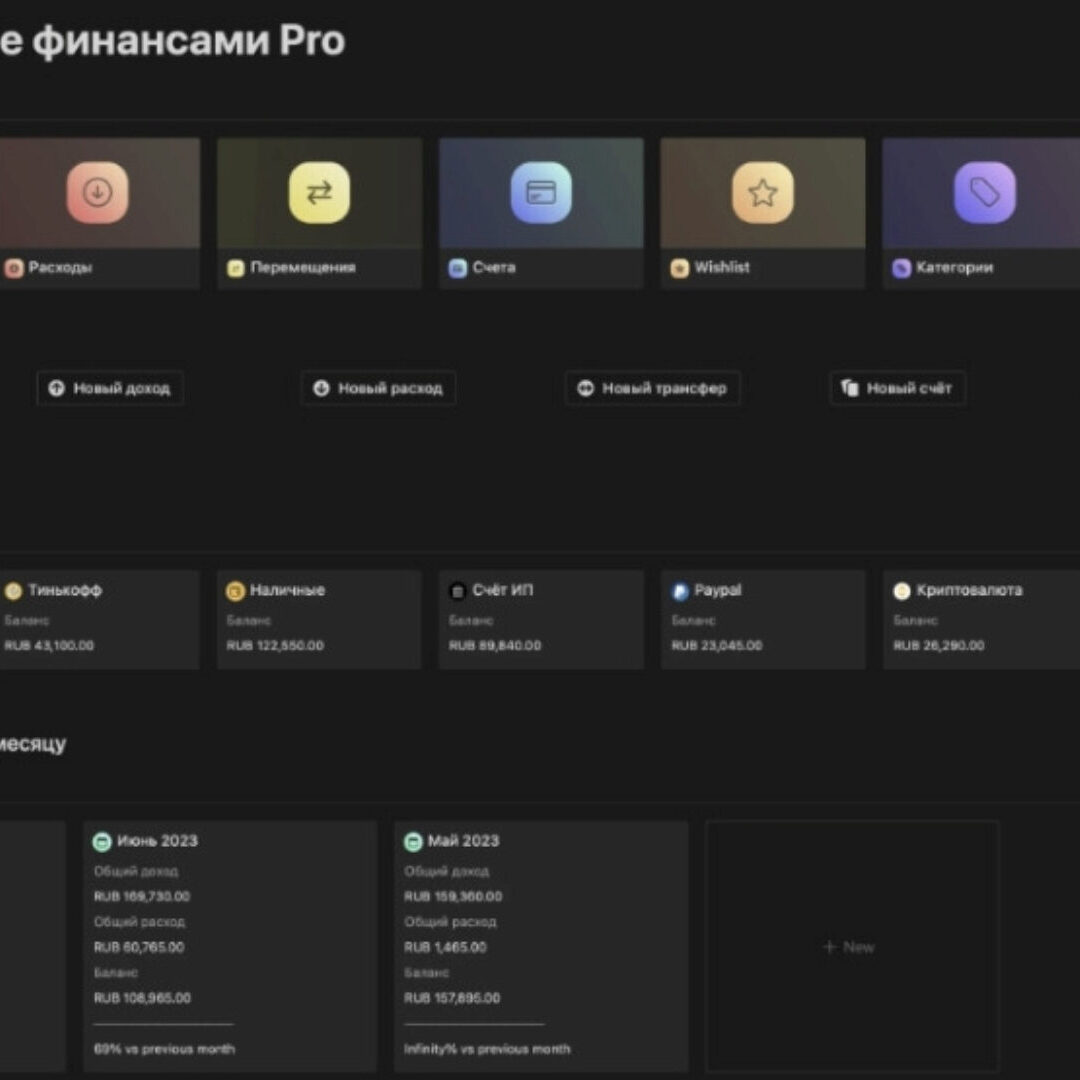The image size is (1080, 1080).
Task: Create a transfer with Новый трансфер
Action: coord(653,388)
